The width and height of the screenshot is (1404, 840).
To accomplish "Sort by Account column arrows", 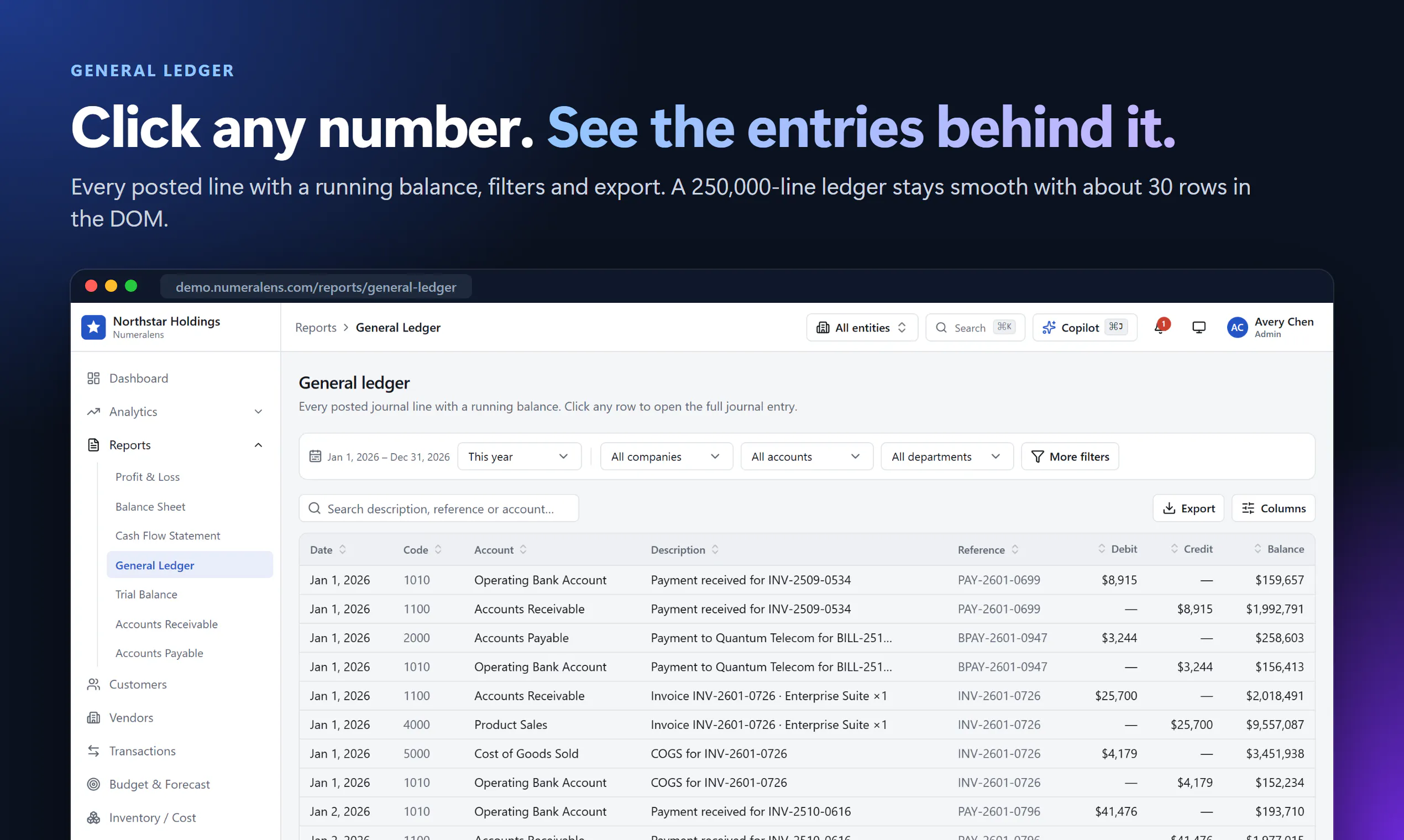I will [523, 550].
